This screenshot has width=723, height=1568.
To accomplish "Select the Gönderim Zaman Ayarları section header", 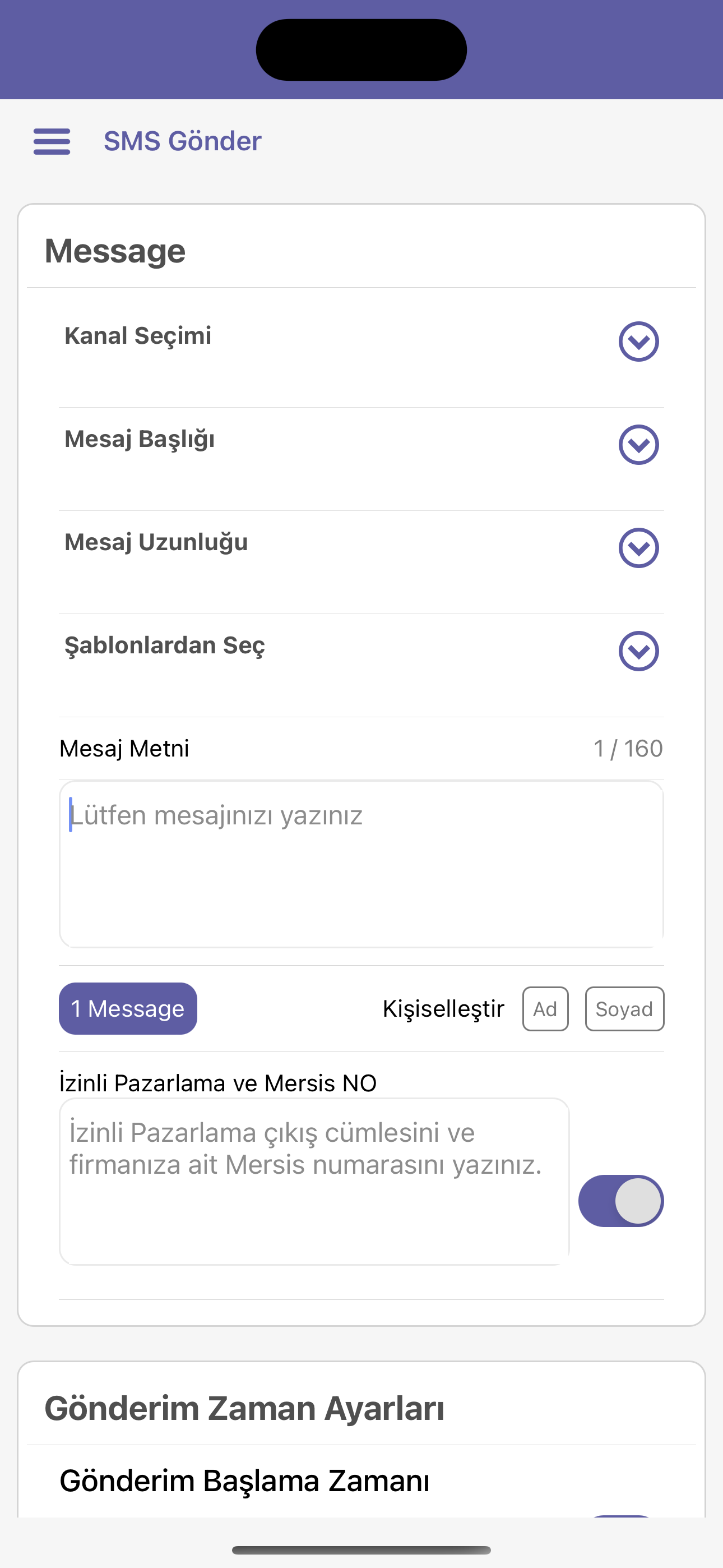I will click(244, 1408).
